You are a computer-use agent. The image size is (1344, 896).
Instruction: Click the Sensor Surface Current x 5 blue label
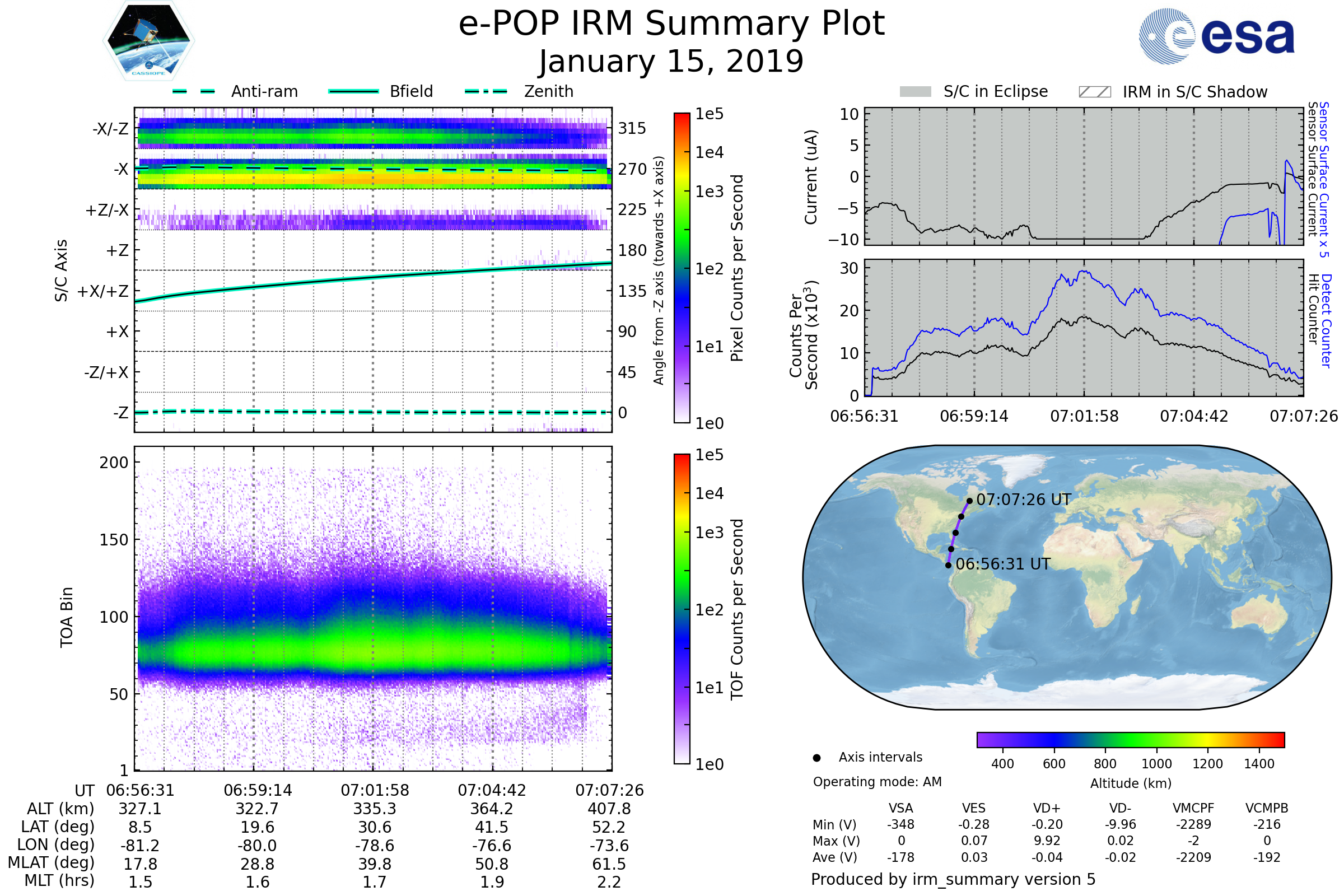[x=1323, y=179]
